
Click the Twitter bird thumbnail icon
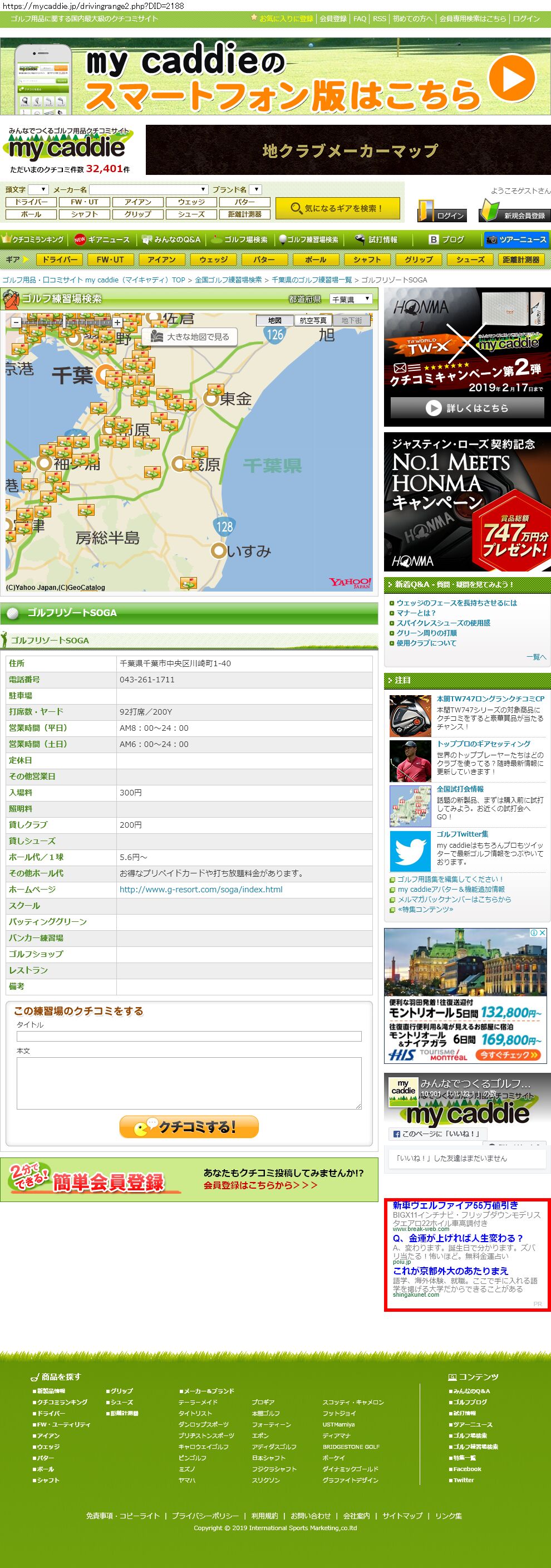click(x=410, y=851)
